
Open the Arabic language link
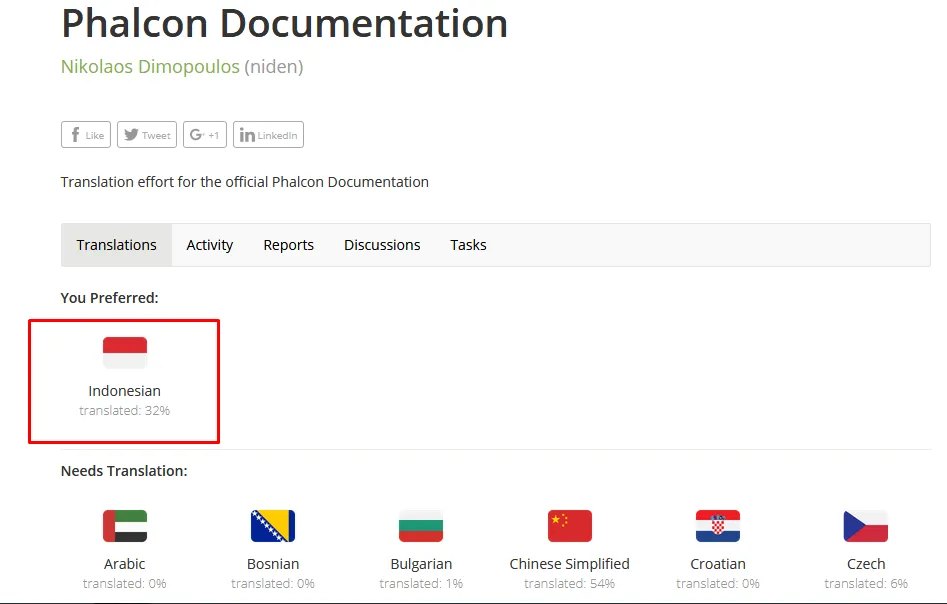pos(124,564)
